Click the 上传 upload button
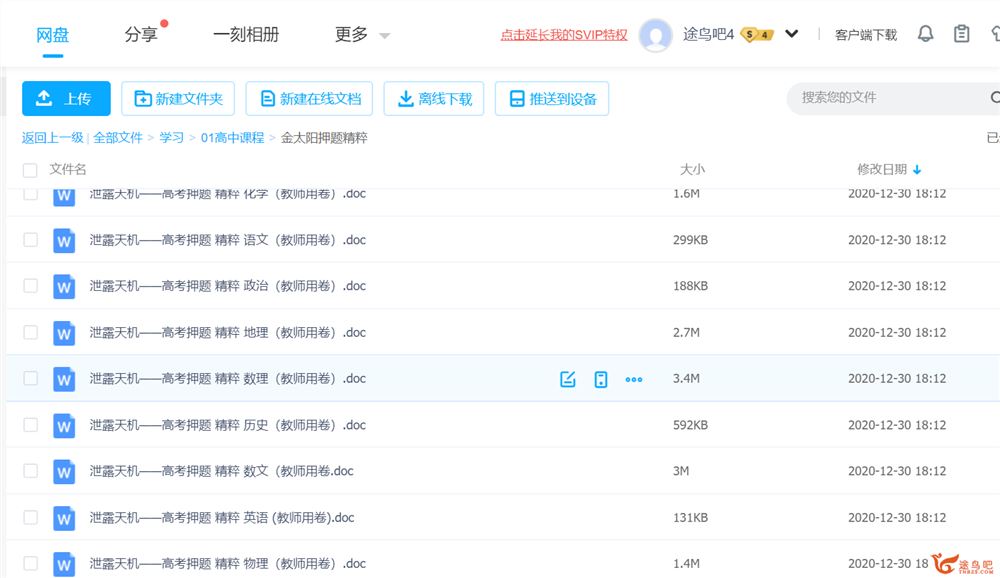Screen dimensions: 1000x578 pyautogui.click(x=66, y=99)
